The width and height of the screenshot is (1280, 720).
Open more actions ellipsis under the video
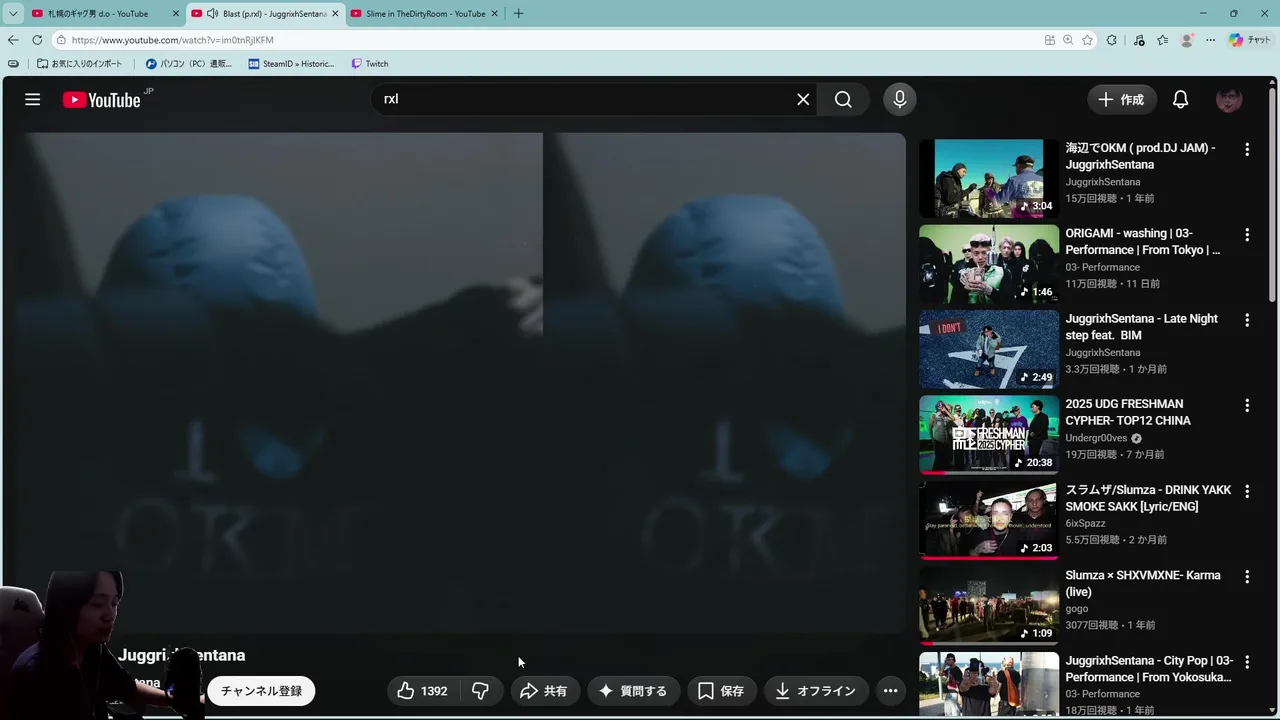890,691
